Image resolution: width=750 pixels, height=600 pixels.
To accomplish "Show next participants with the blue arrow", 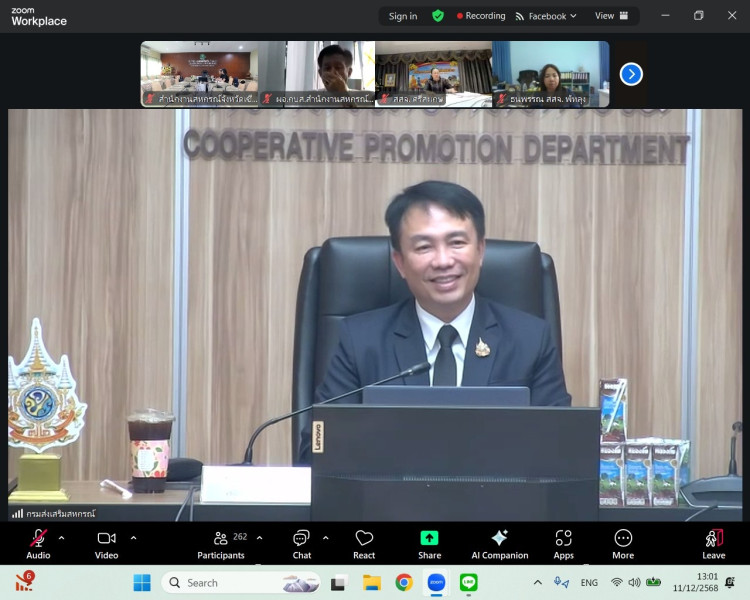I will click(631, 74).
